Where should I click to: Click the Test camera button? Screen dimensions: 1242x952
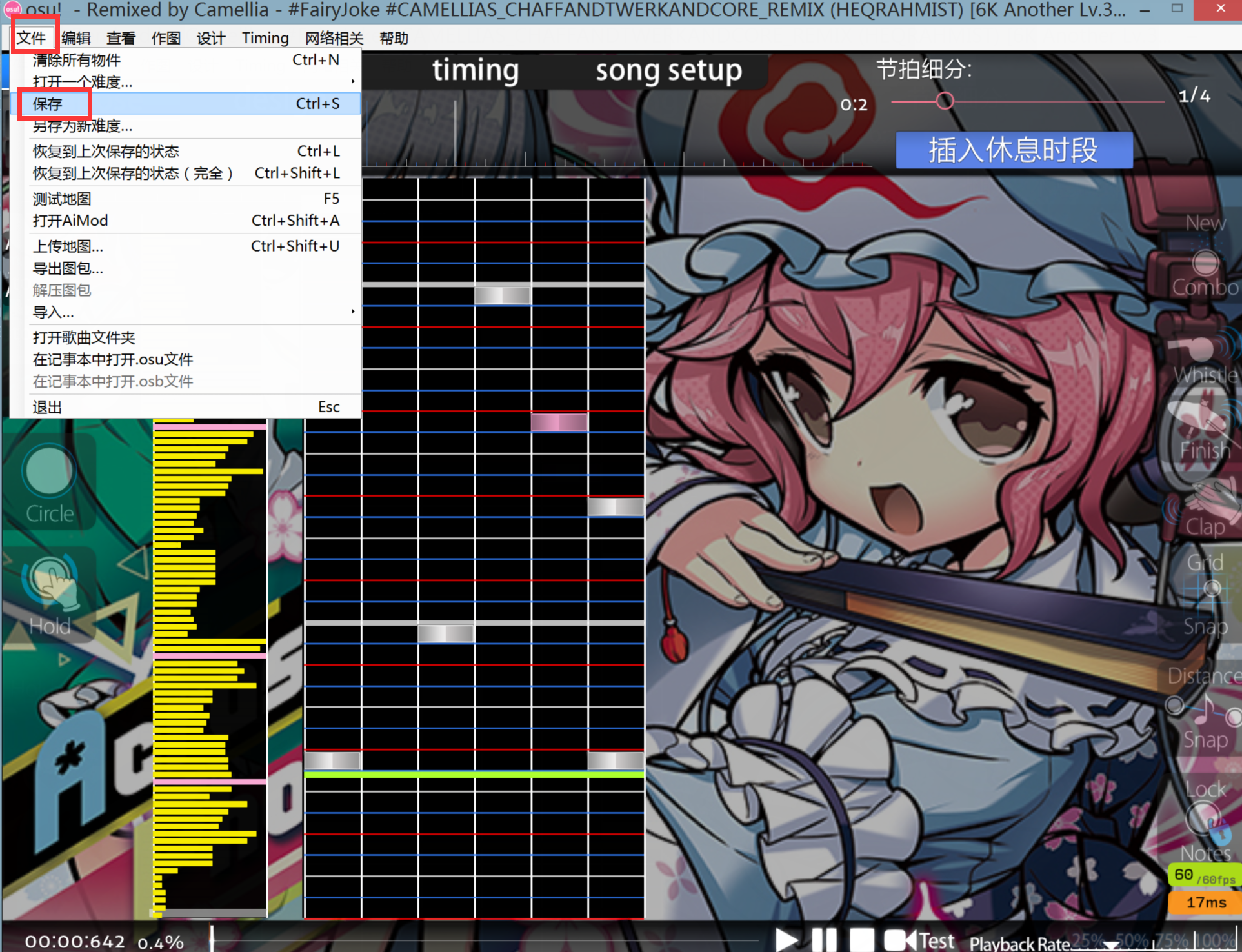919,940
